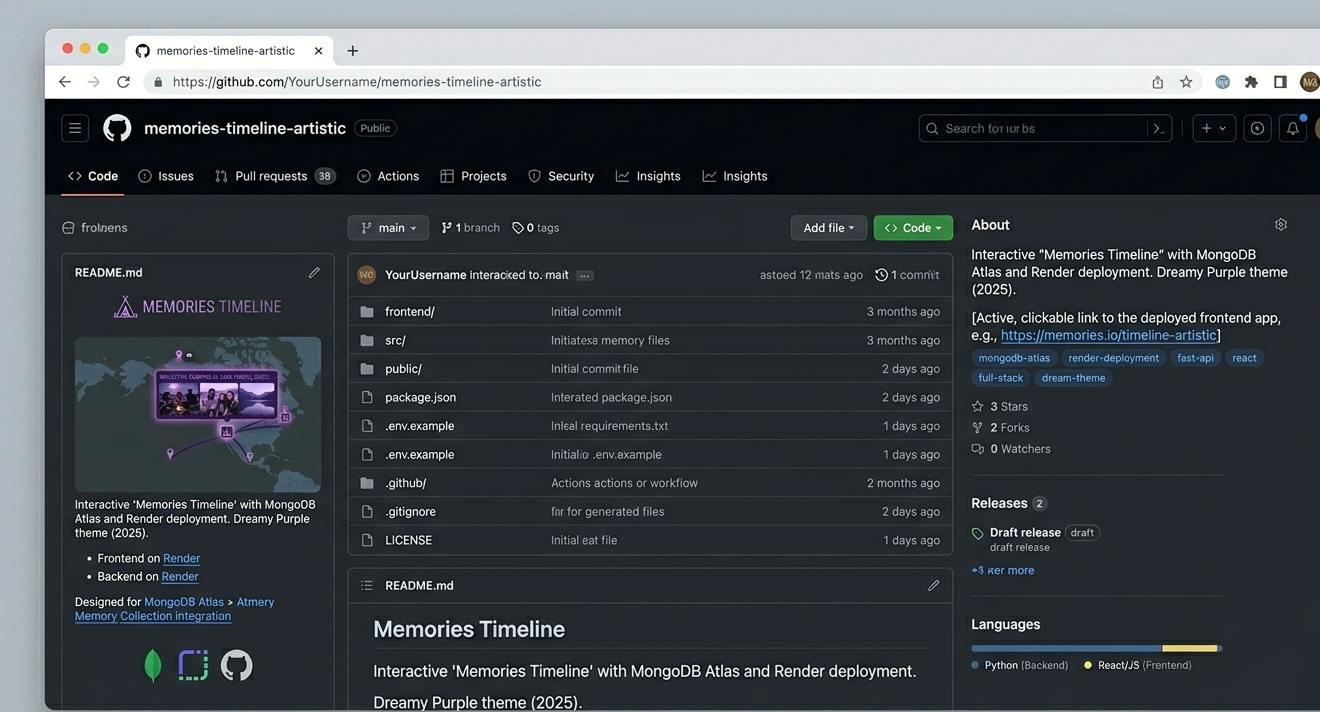Open browser extensions puzzle icon

(1251, 82)
